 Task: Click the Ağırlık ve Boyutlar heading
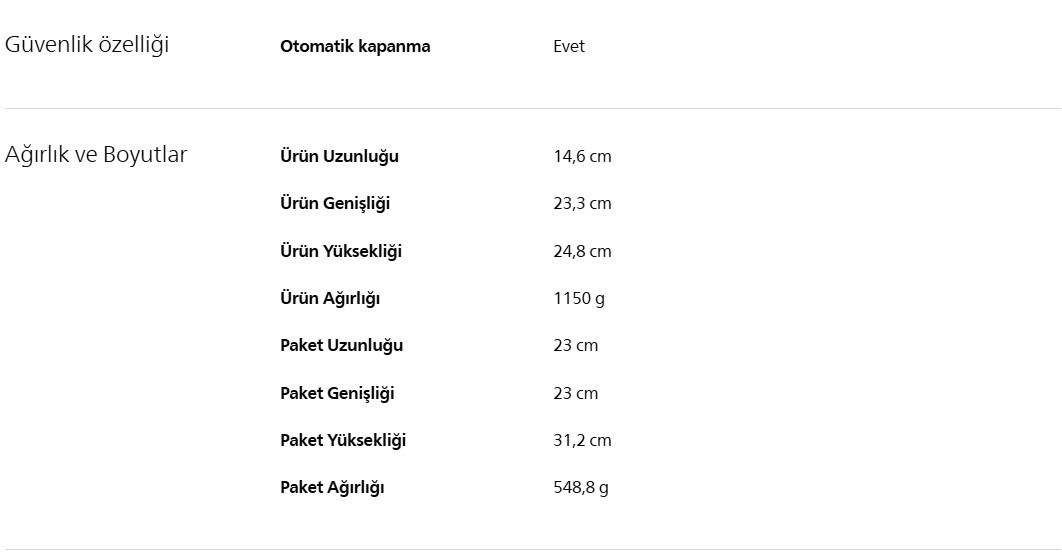[96, 155]
